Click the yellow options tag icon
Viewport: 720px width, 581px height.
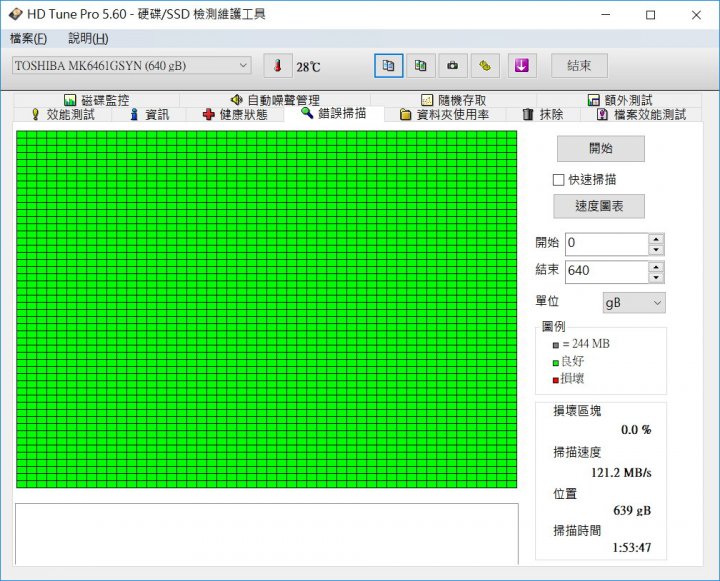point(485,66)
